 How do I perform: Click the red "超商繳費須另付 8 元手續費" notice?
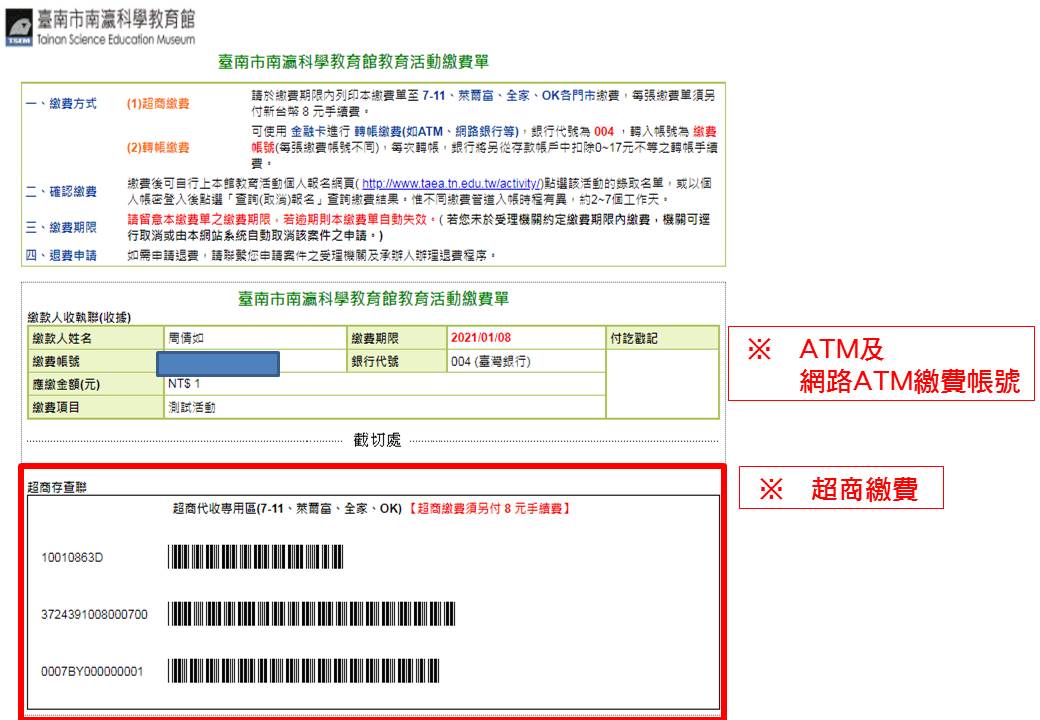[489, 509]
